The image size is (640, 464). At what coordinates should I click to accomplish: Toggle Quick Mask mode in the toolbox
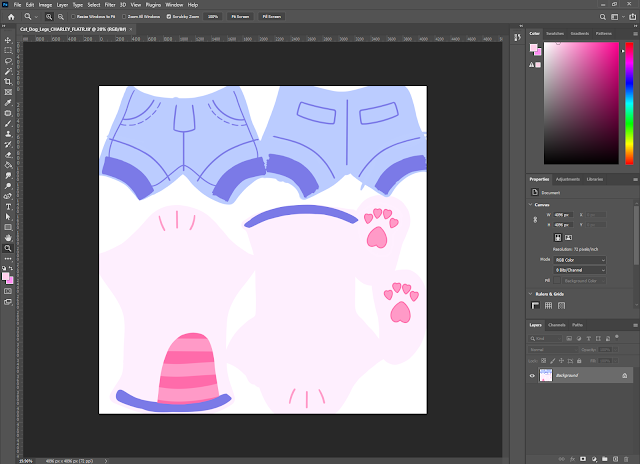coord(8,291)
